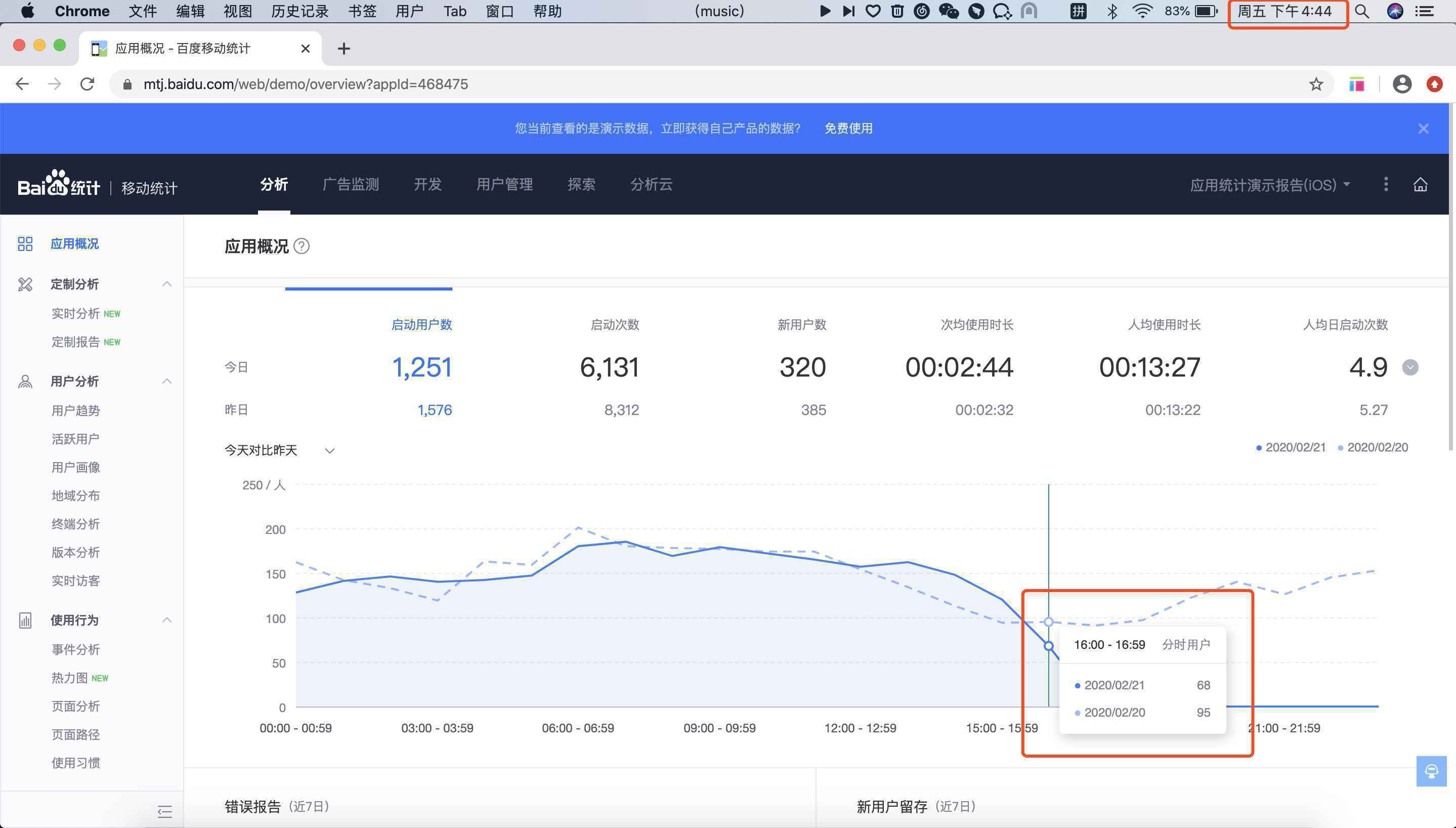The width and height of the screenshot is (1456, 828).
Task: Click the play icon in menu bar
Action: point(825,11)
